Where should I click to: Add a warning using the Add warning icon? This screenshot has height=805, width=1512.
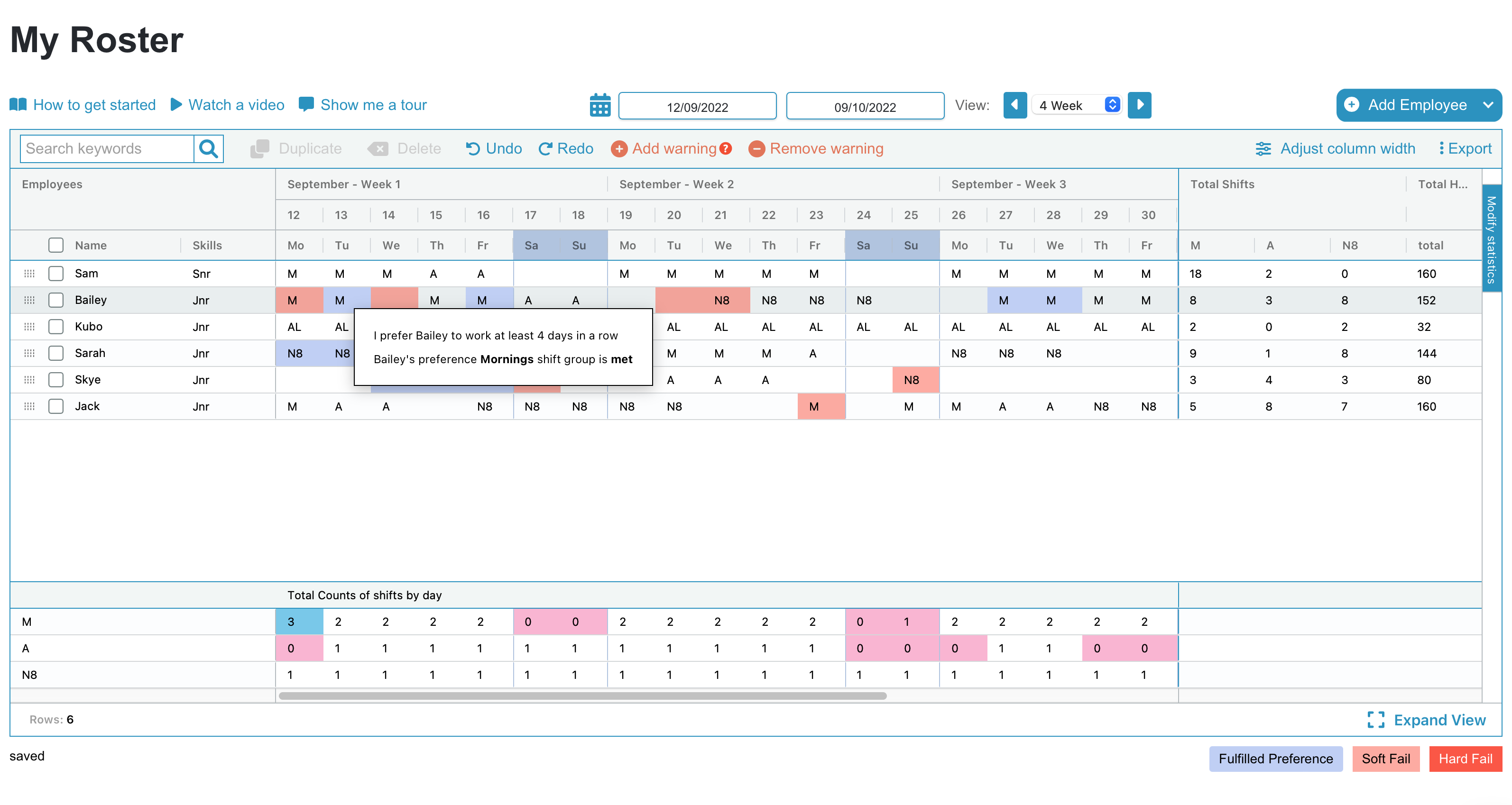[x=619, y=149]
